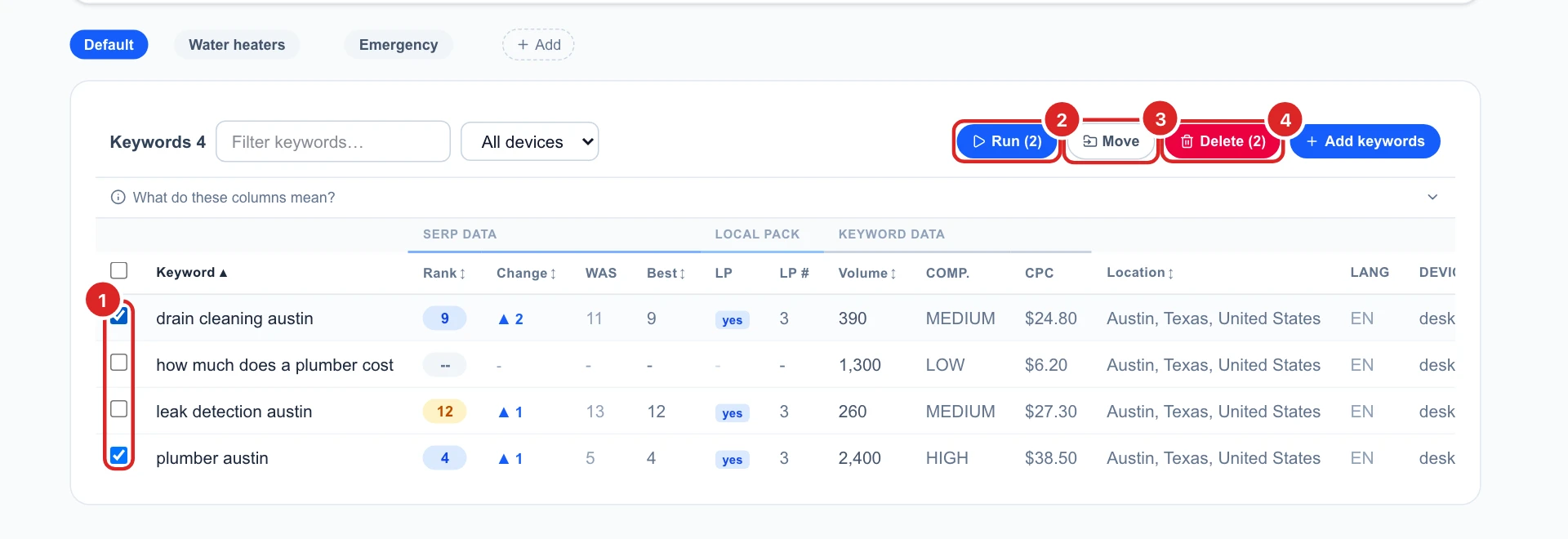The image size is (1568, 539).
Task: Move selected keywords to another group
Action: click(1111, 141)
